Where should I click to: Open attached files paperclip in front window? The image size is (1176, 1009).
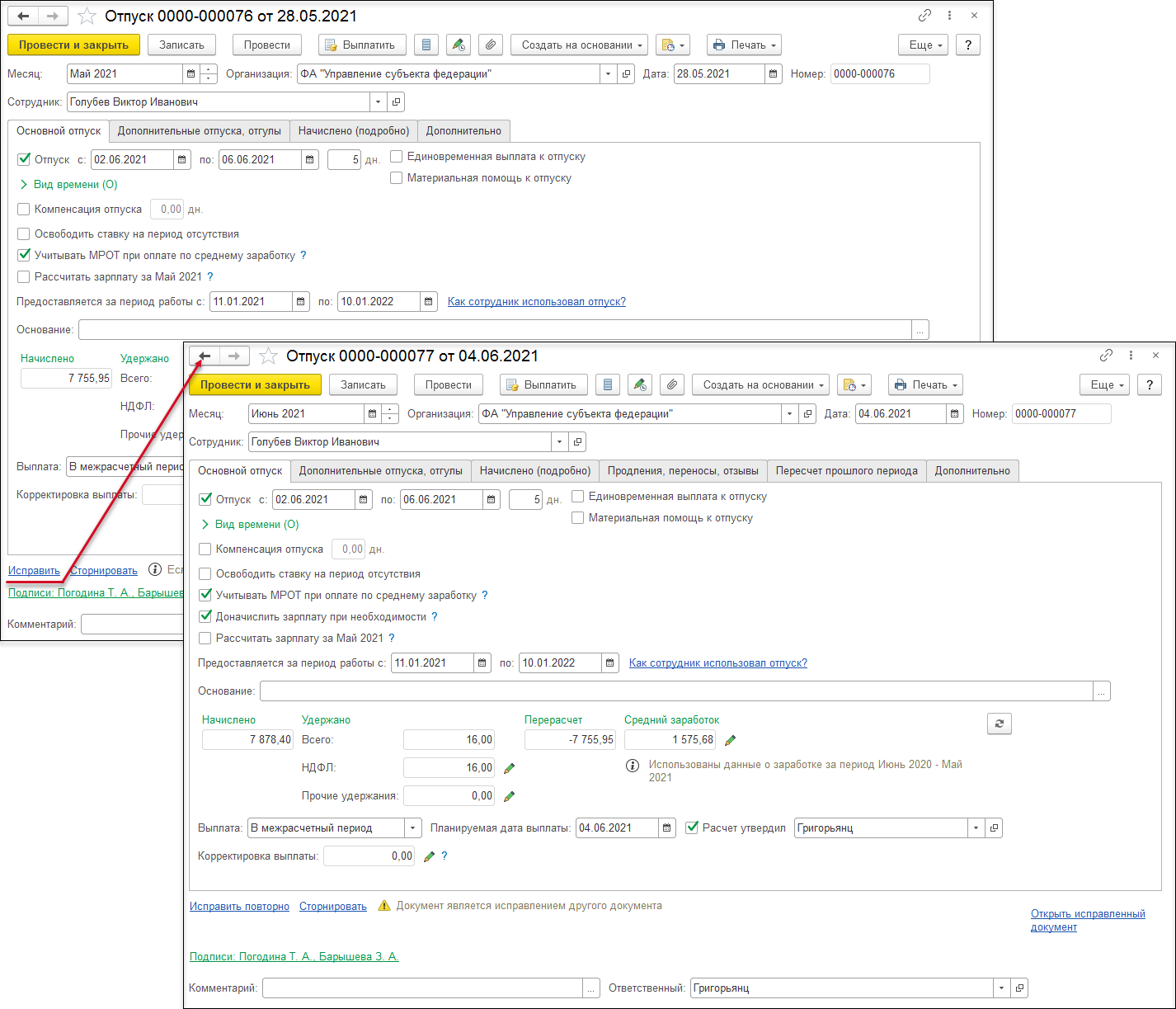(x=672, y=384)
